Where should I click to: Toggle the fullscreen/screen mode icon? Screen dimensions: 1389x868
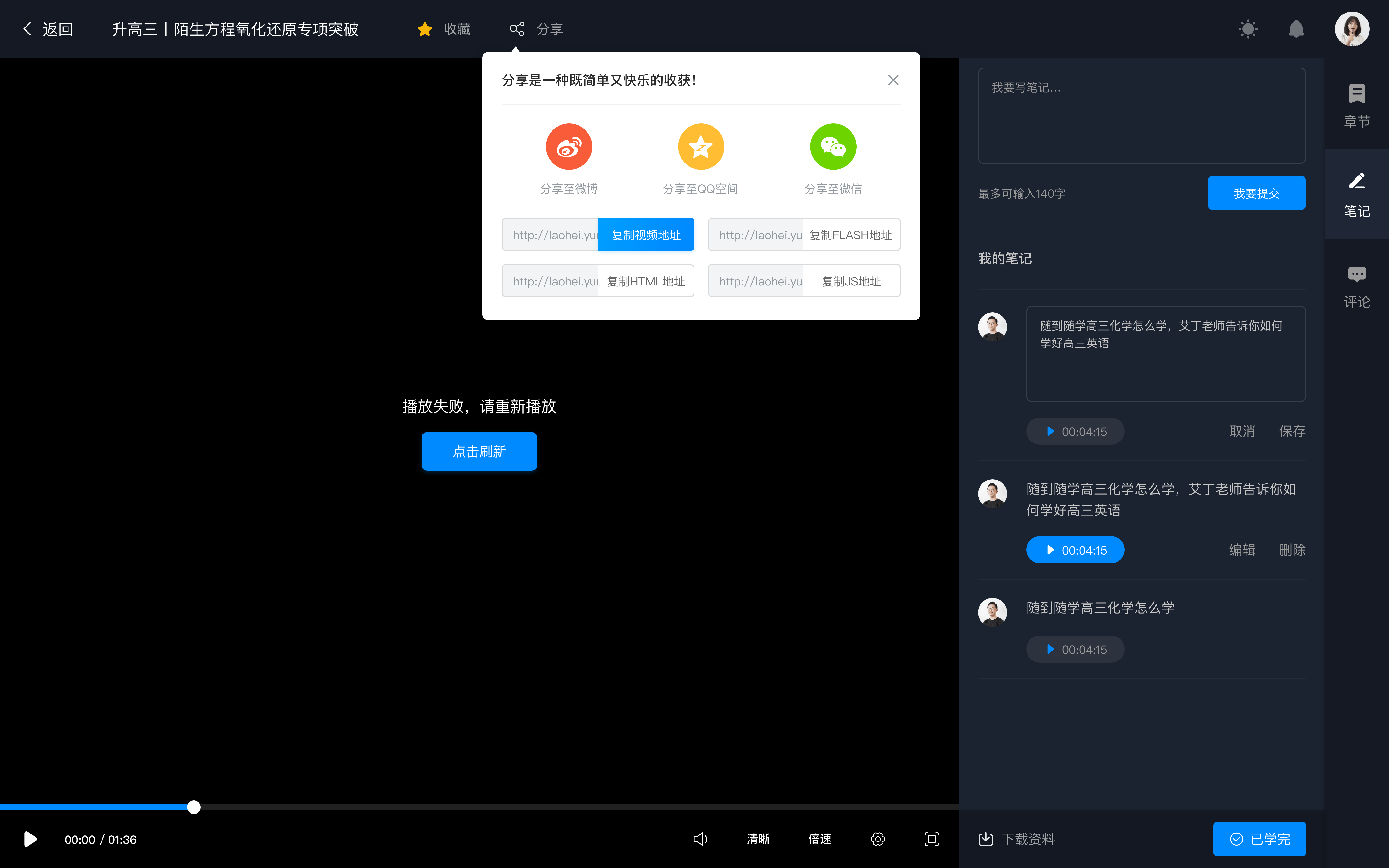(x=931, y=839)
